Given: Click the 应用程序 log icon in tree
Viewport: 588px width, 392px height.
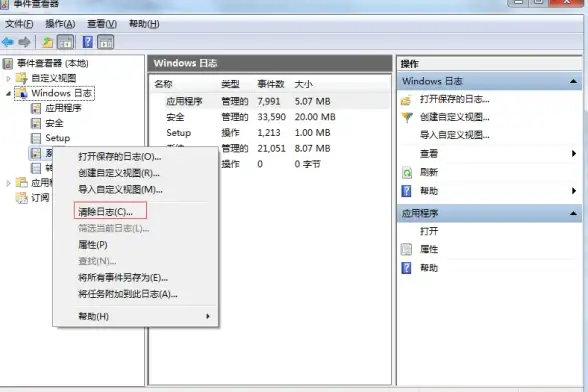Looking at the screenshot, I should [36, 108].
